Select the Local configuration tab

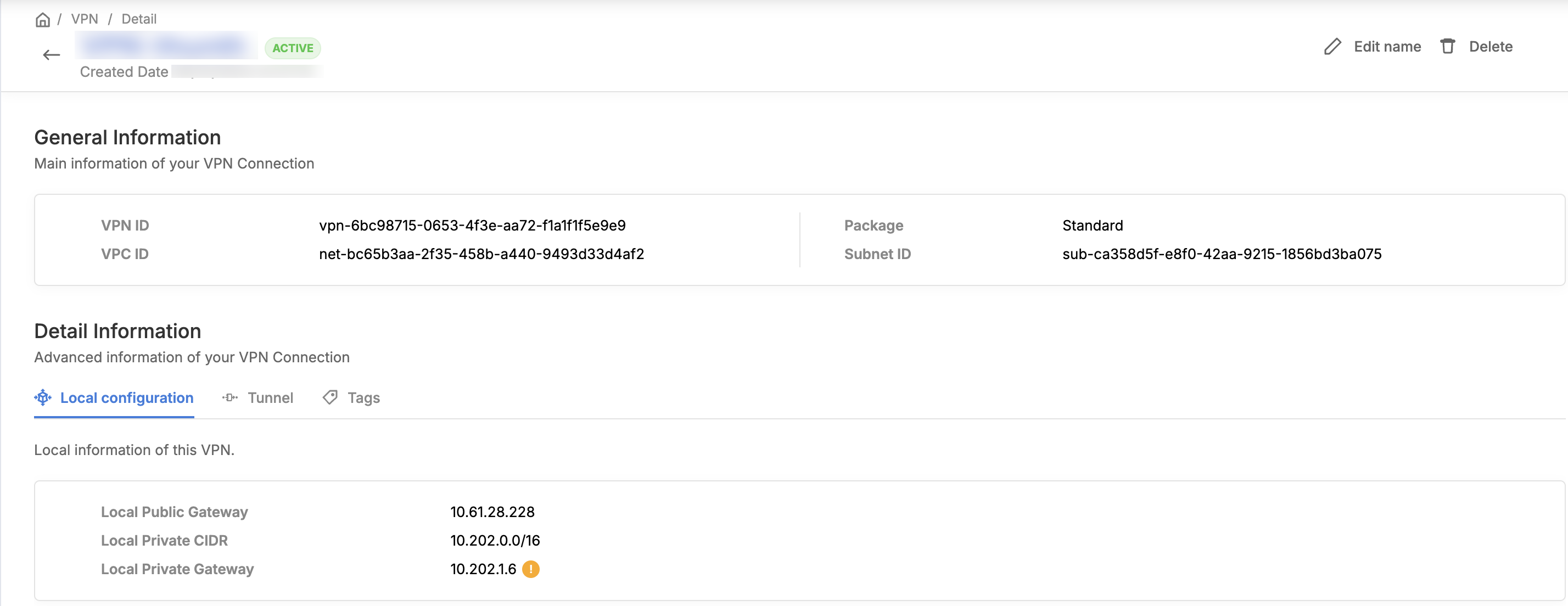[x=127, y=398]
